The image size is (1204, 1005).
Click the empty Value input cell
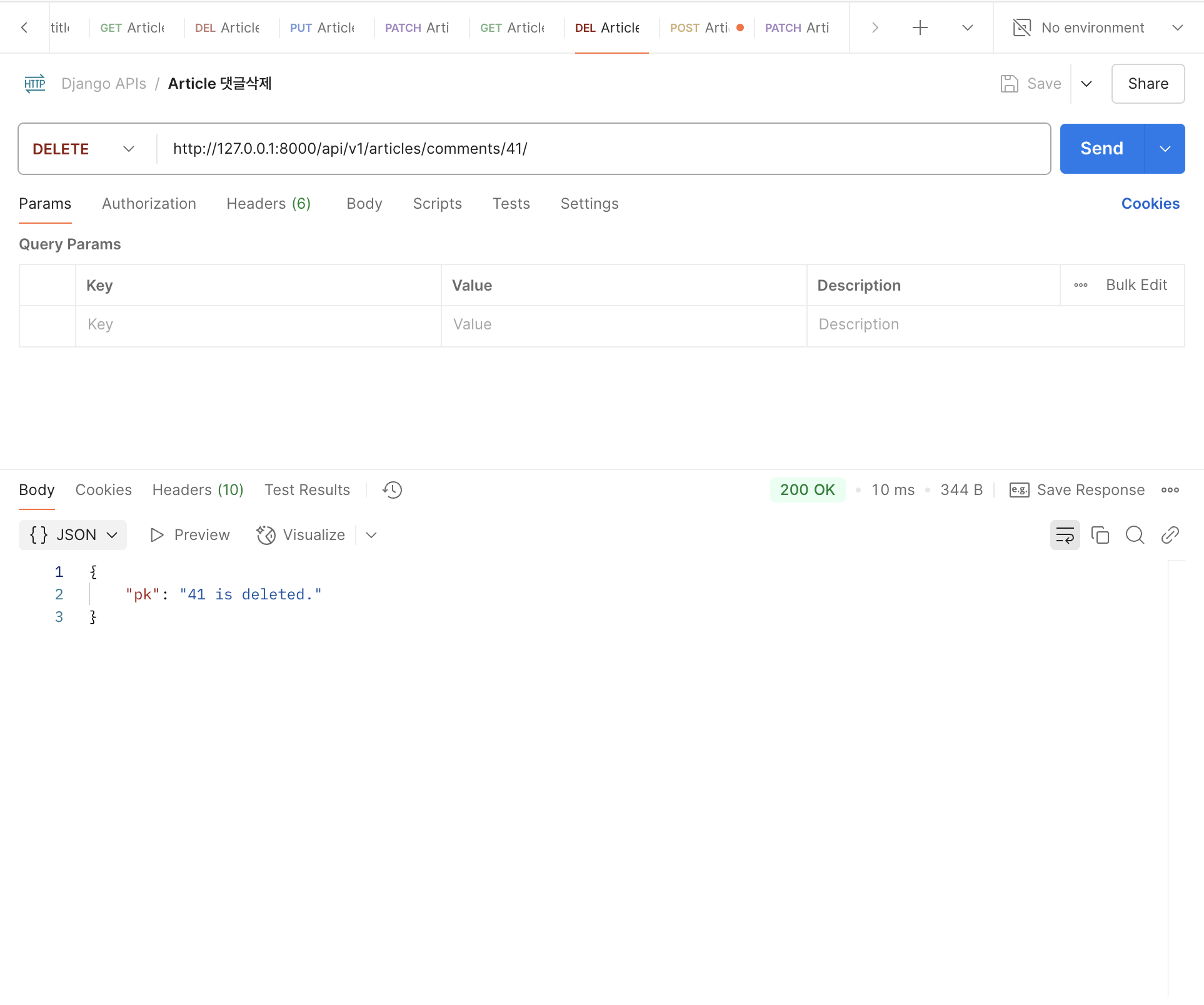pyautogui.click(x=624, y=325)
